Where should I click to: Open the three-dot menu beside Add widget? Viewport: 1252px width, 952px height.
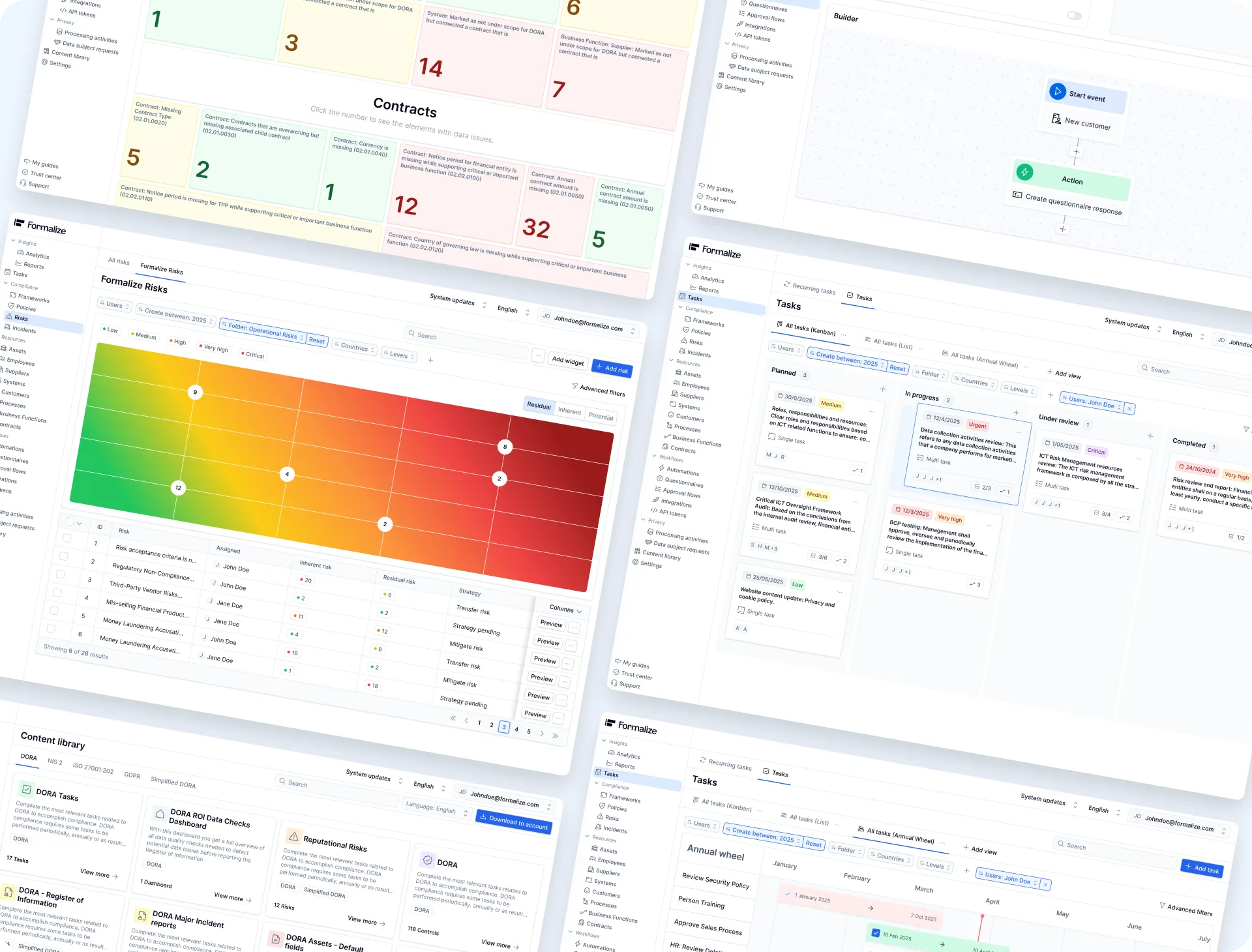click(x=537, y=355)
